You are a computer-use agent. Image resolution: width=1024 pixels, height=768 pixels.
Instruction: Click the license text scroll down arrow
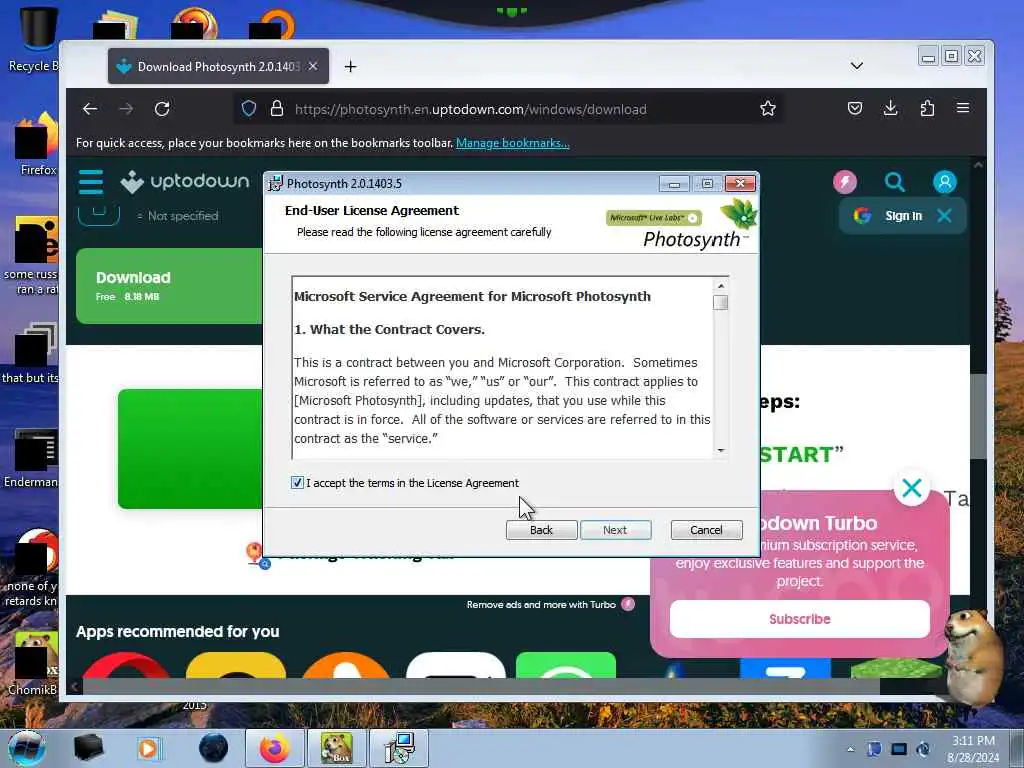(x=720, y=450)
